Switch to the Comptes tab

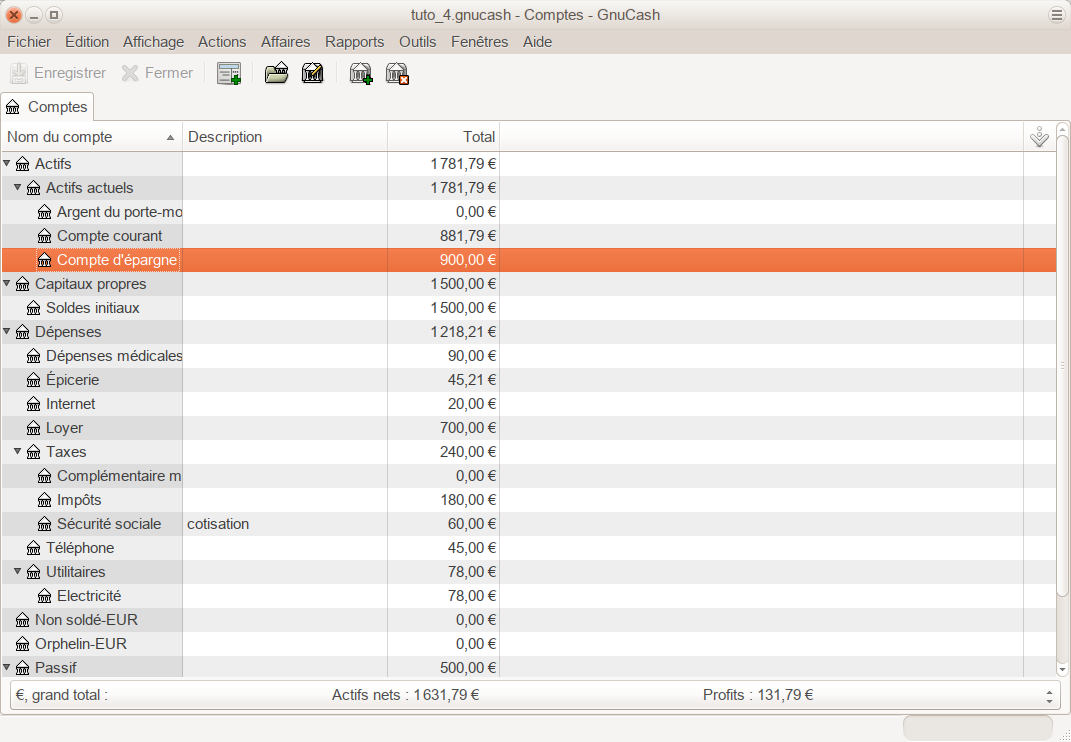point(47,107)
